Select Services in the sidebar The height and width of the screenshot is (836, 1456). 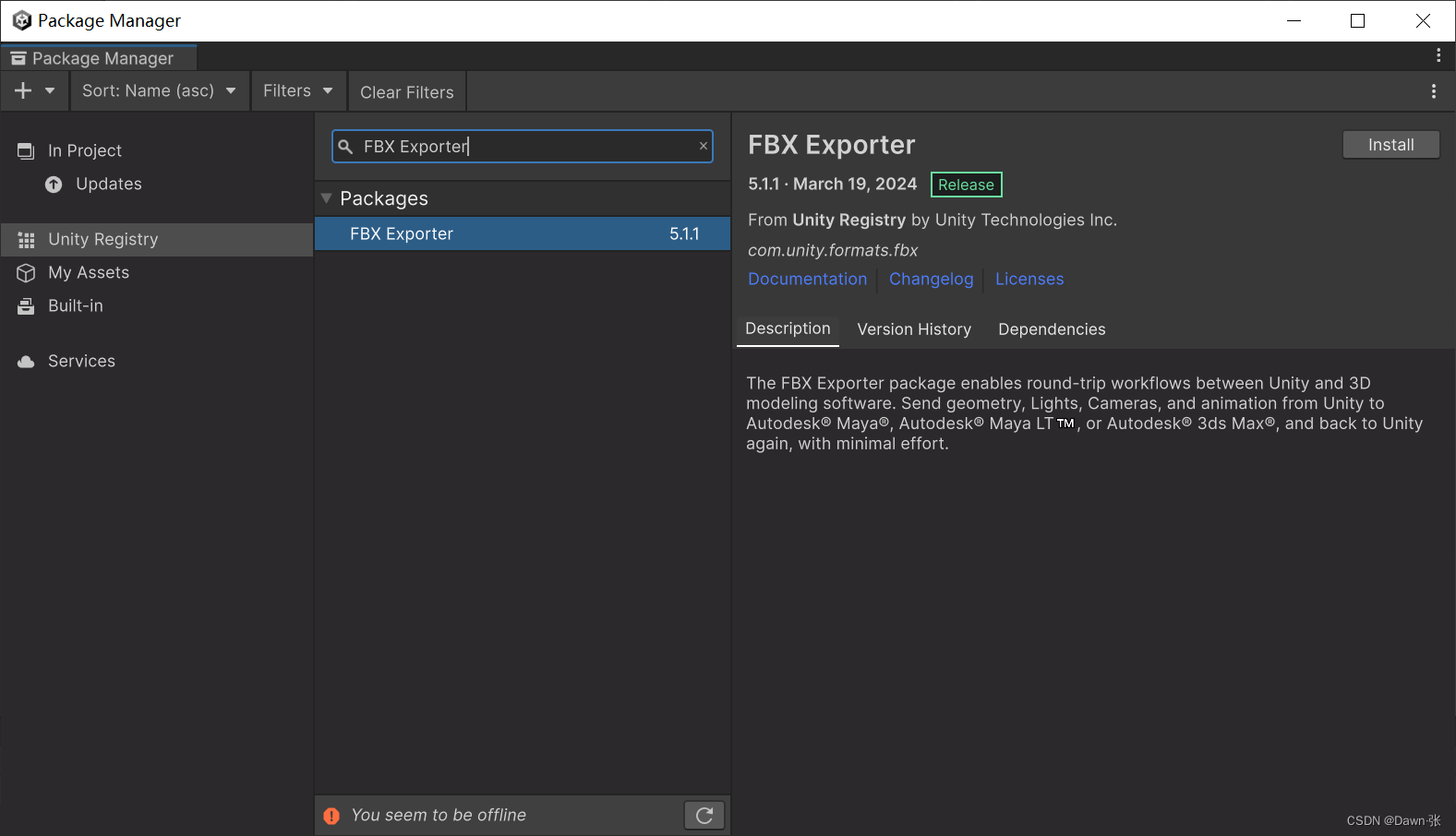tap(81, 361)
